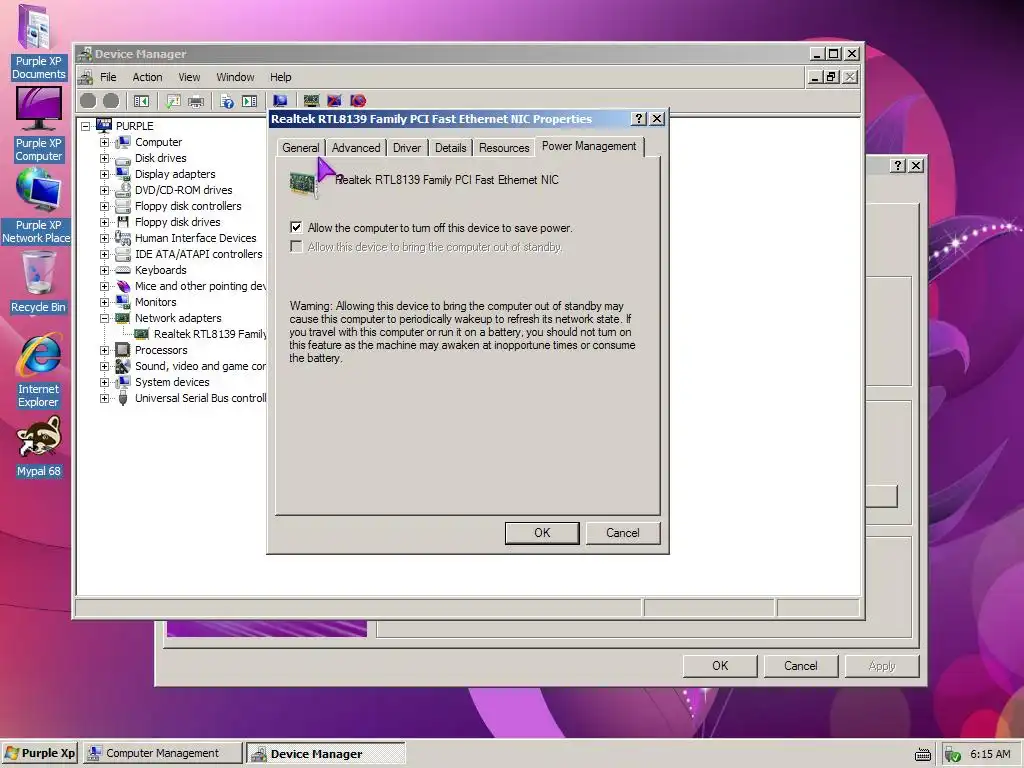Open the Window menu
The height and width of the screenshot is (768, 1024).
235,77
